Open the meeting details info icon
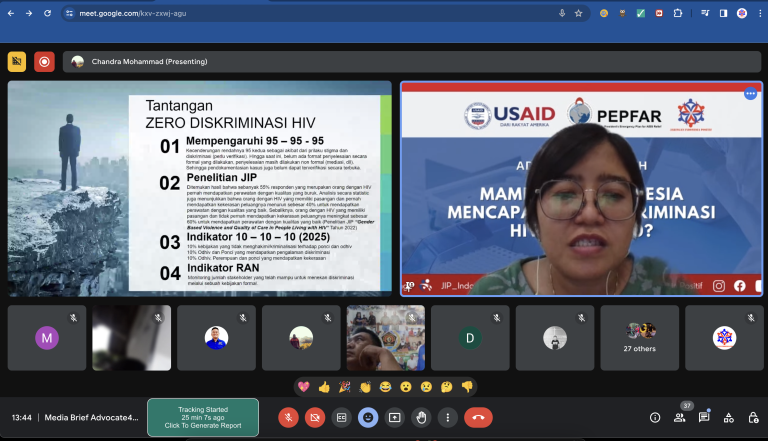The image size is (768, 441). [x=655, y=417]
